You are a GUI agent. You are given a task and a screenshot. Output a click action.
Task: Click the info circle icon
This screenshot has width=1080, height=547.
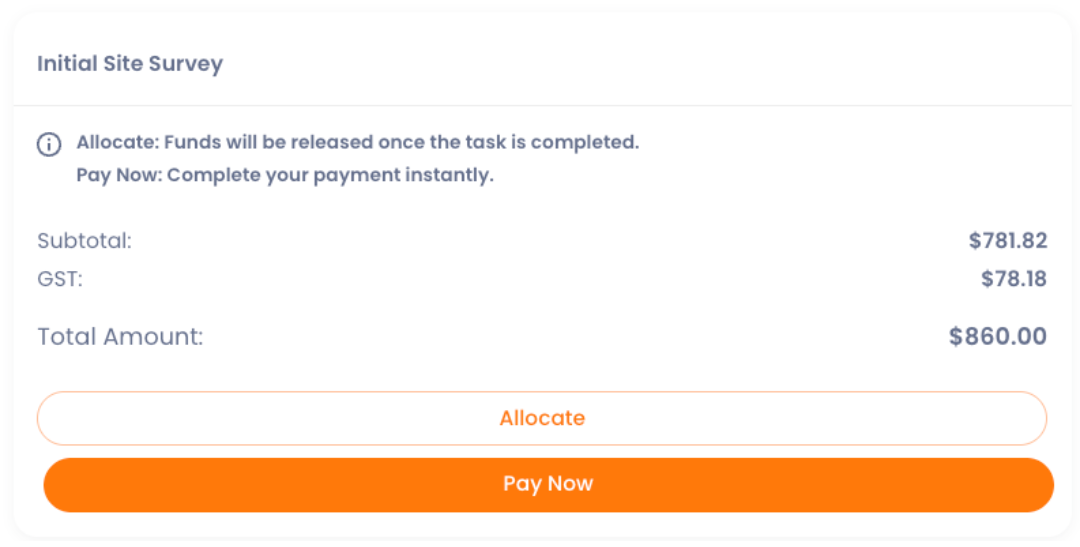48,144
